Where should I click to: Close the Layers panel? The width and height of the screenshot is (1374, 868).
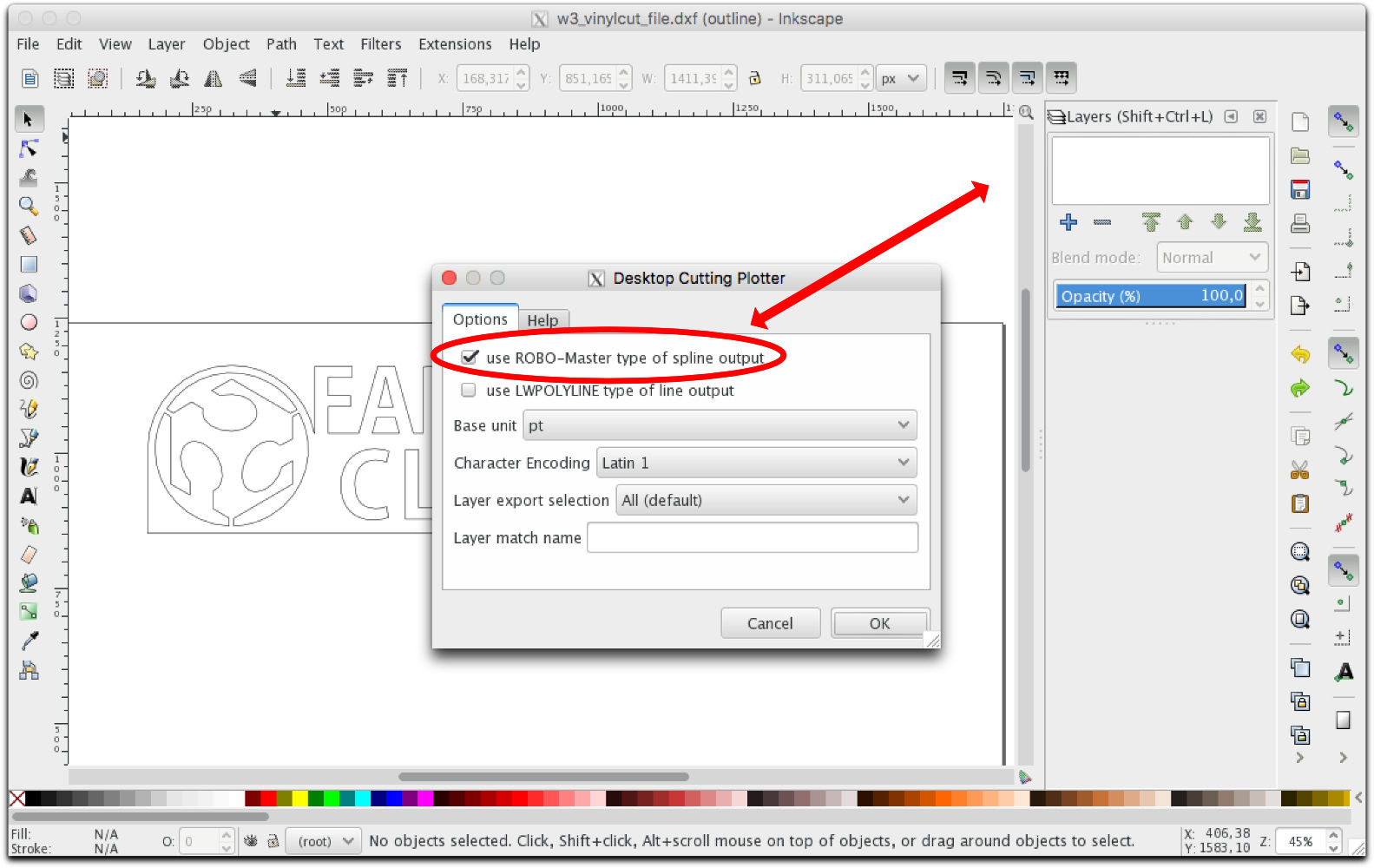[x=1259, y=116]
